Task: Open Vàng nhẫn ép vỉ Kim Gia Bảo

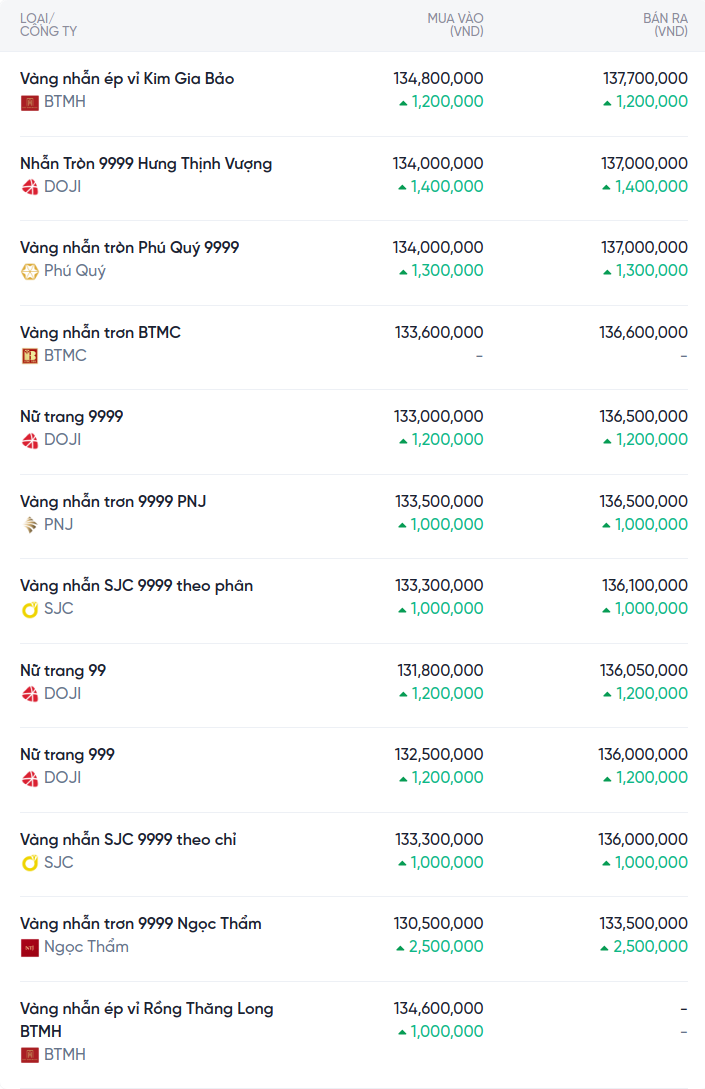Action: point(127,78)
